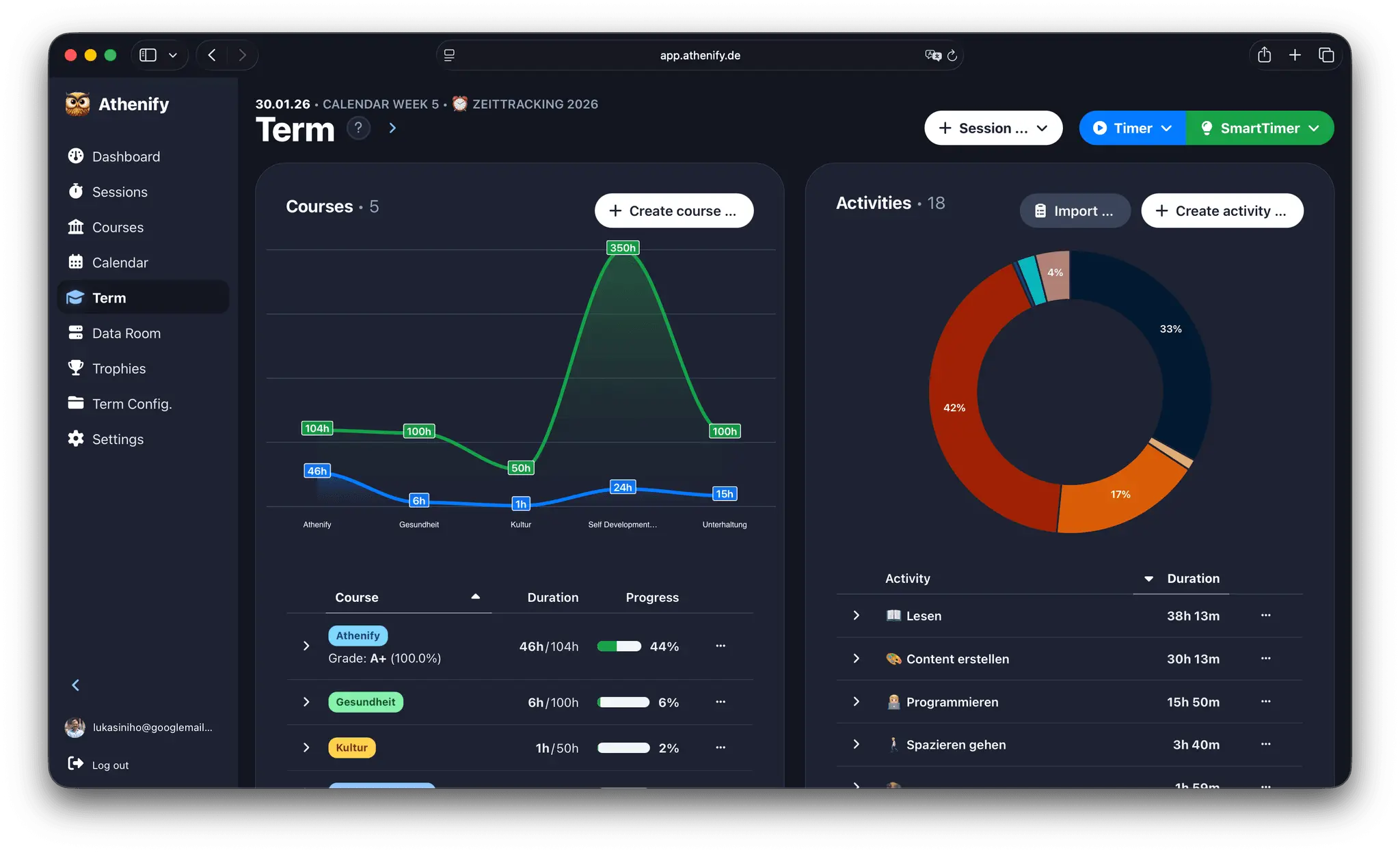The height and width of the screenshot is (852, 1400).
Task: Go back with the browser back arrow
Action: pos(212,55)
